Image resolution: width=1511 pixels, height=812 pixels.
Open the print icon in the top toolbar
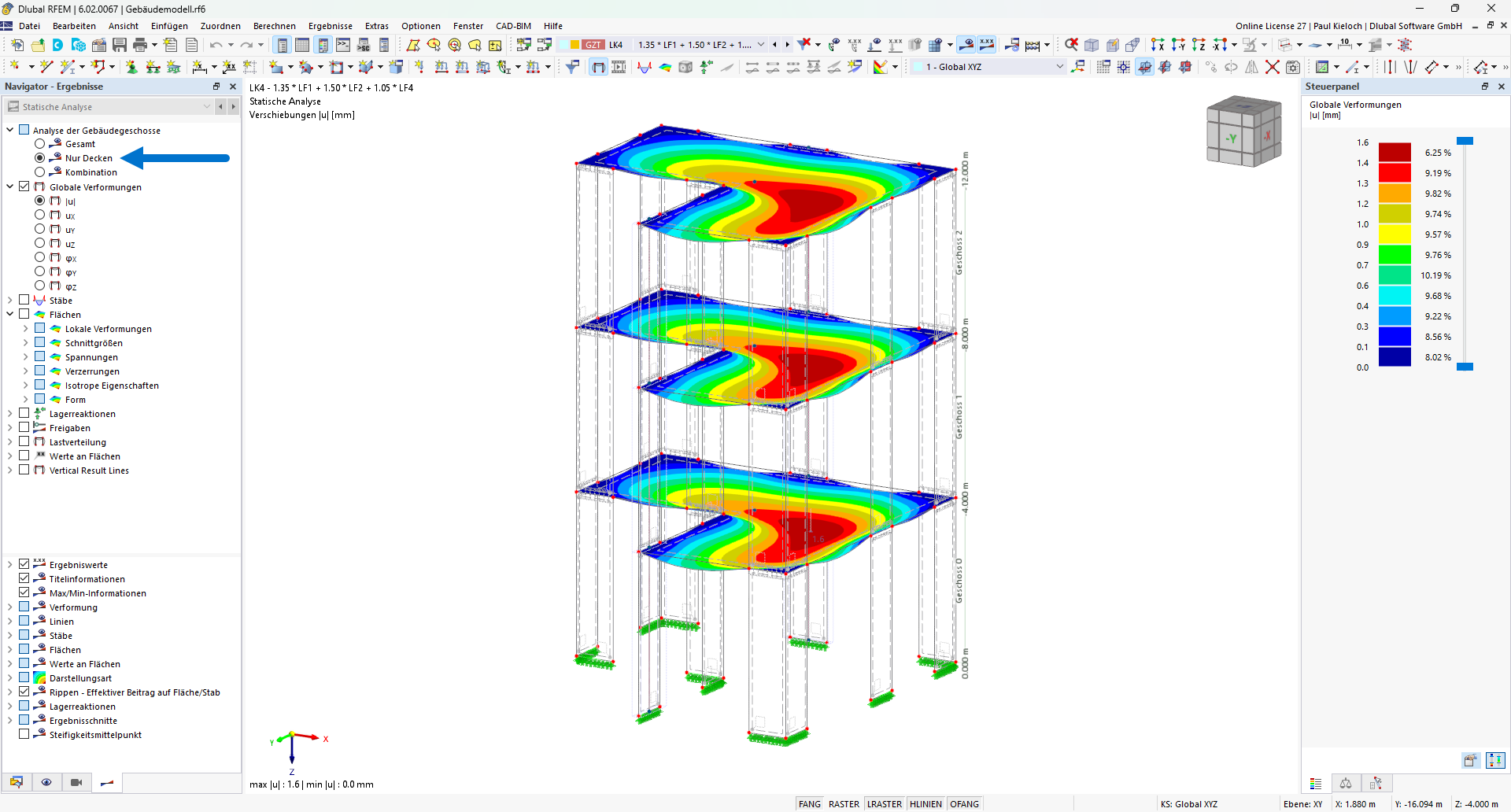coord(139,45)
